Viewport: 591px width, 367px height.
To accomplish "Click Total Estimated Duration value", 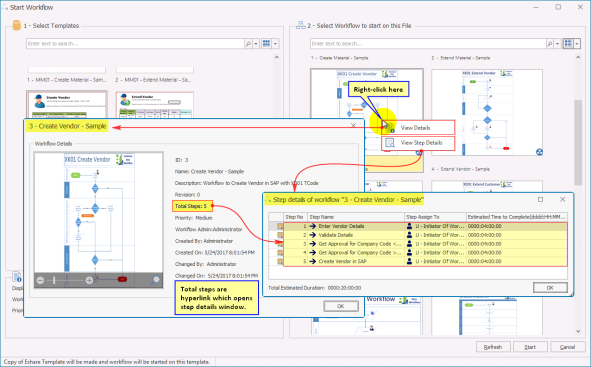I will [344, 288].
